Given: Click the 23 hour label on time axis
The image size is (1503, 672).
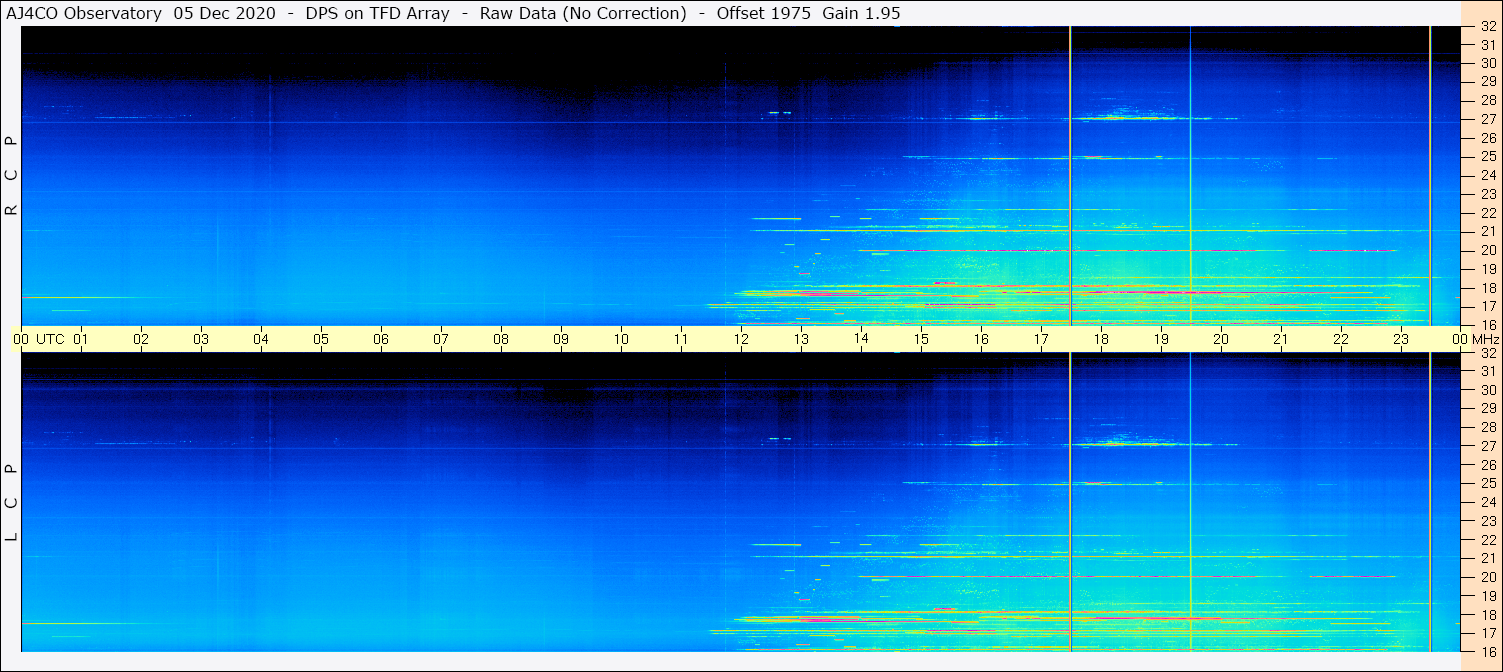Looking at the screenshot, I should (x=1401, y=339).
